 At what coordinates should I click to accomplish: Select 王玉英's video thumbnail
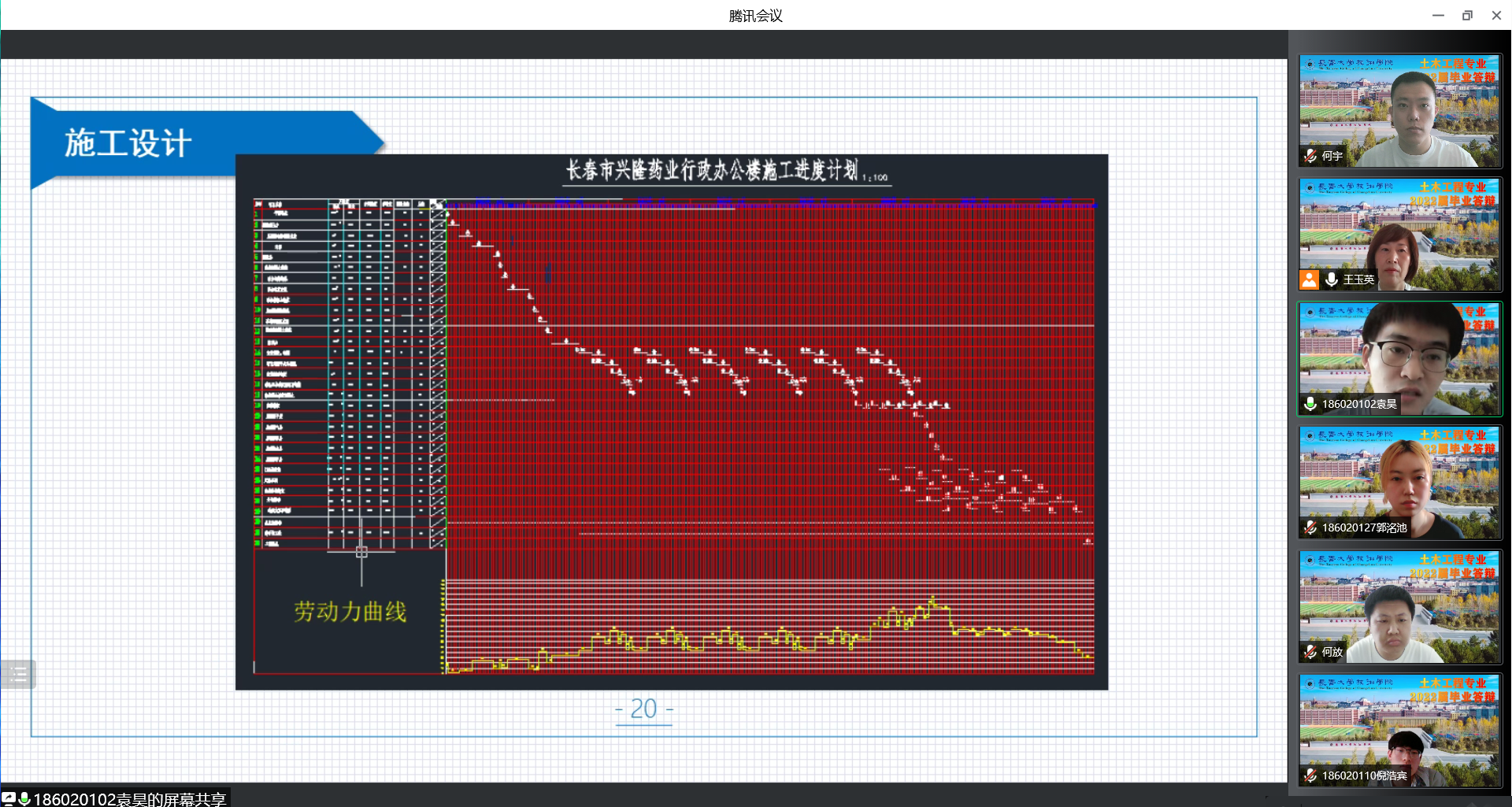(1400, 234)
